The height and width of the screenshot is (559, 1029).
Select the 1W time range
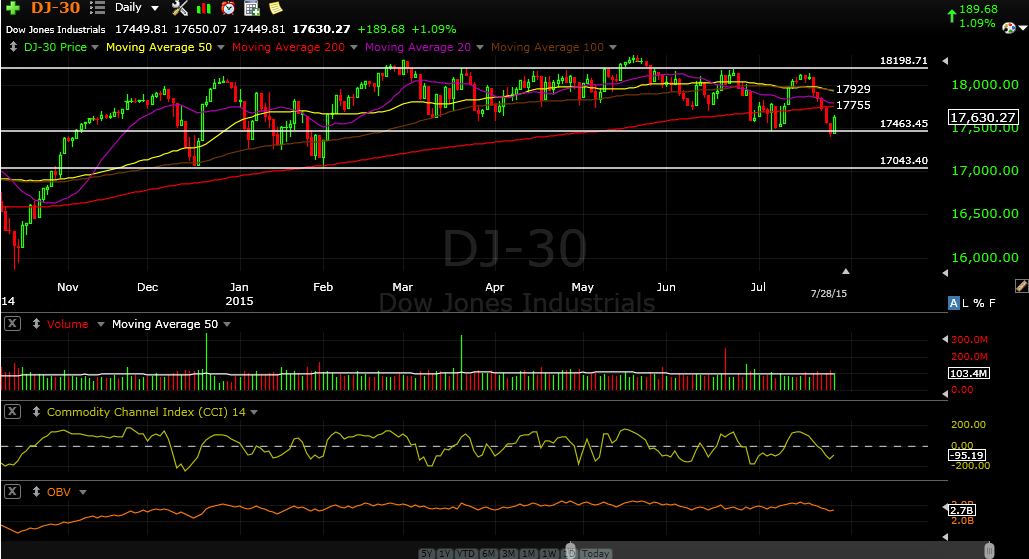(549, 554)
